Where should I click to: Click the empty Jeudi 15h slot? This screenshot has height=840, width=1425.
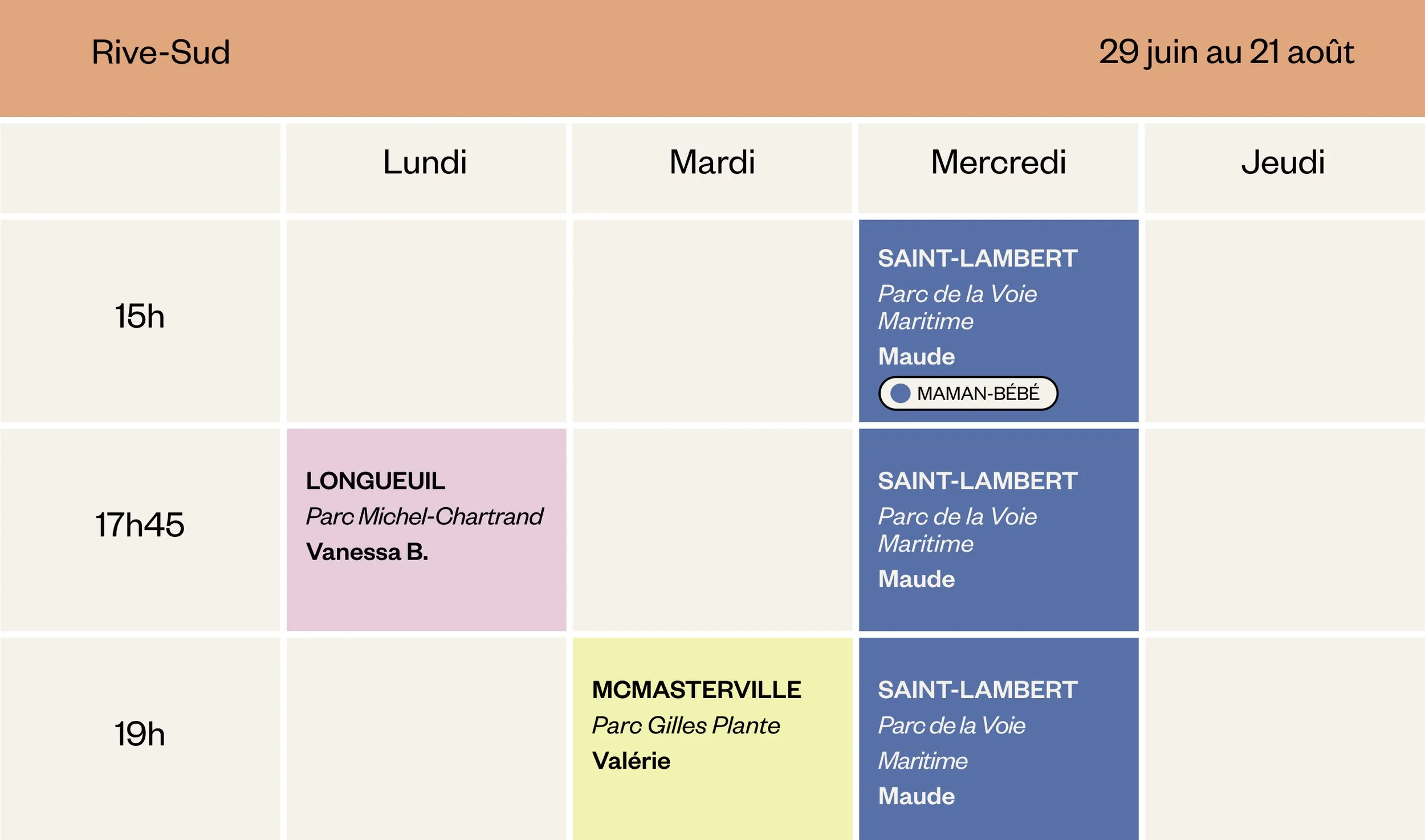(1285, 321)
